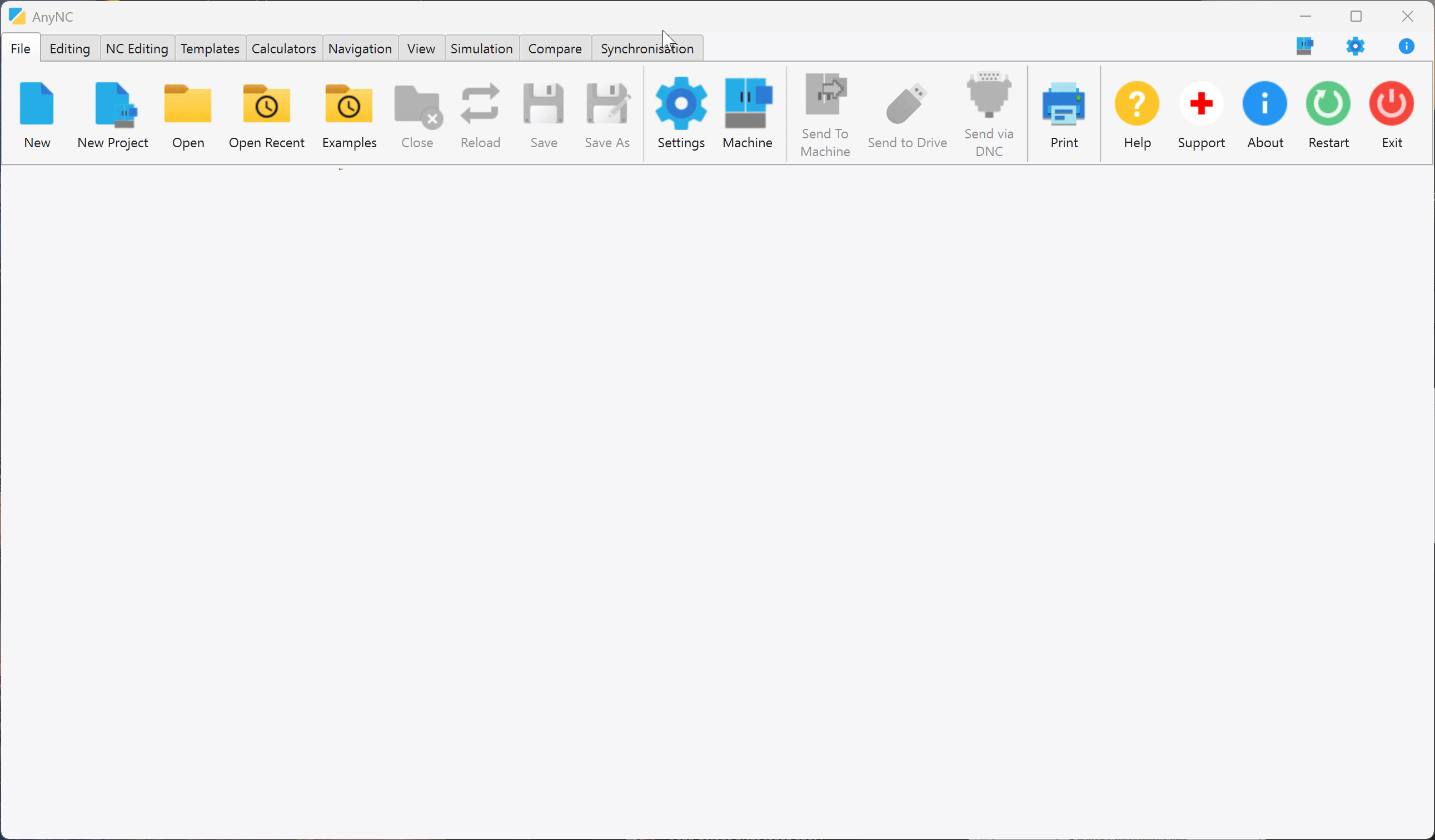Maximize the AnyNC window
This screenshot has height=840, width=1435.
1357,17
